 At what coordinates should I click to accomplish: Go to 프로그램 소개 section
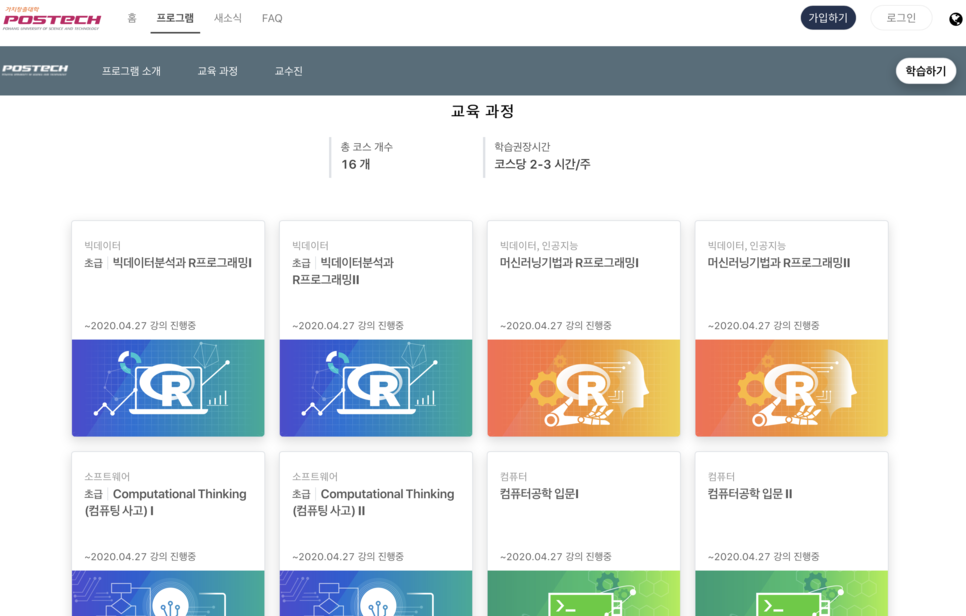[x=131, y=71]
